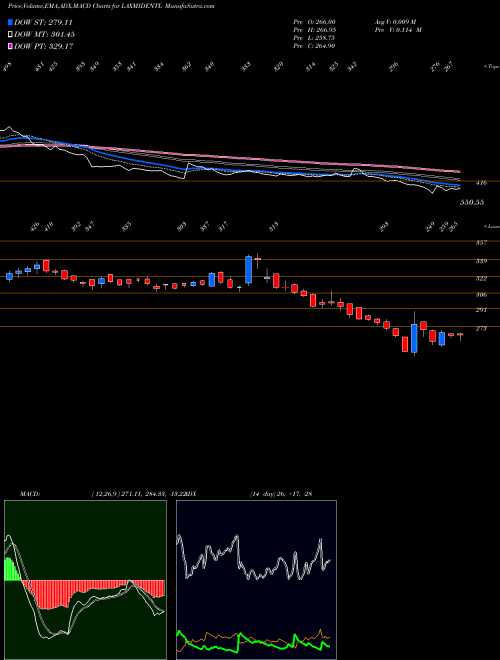
Task: Click the last red candle on the right
Action: (x=460, y=334)
